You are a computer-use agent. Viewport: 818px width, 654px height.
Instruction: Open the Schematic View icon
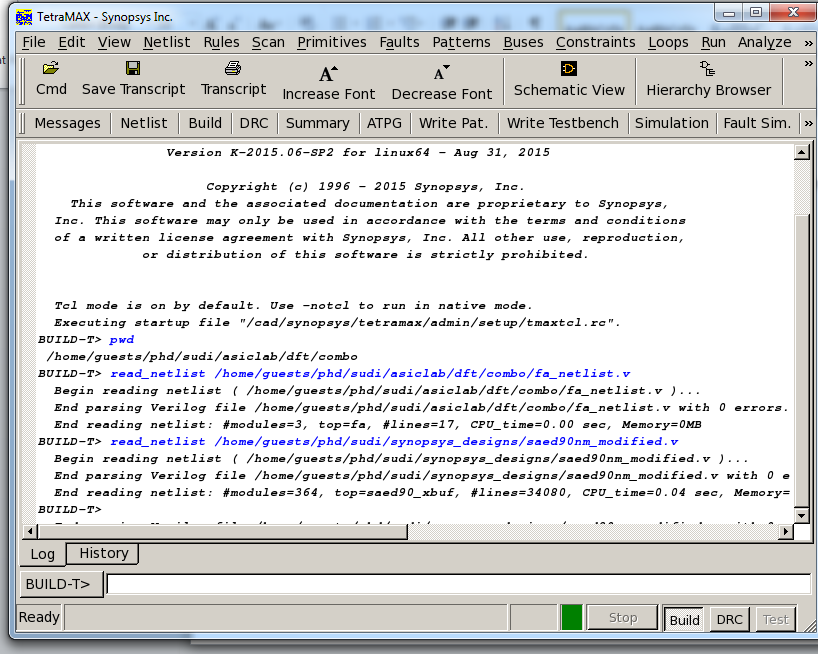coord(569,69)
